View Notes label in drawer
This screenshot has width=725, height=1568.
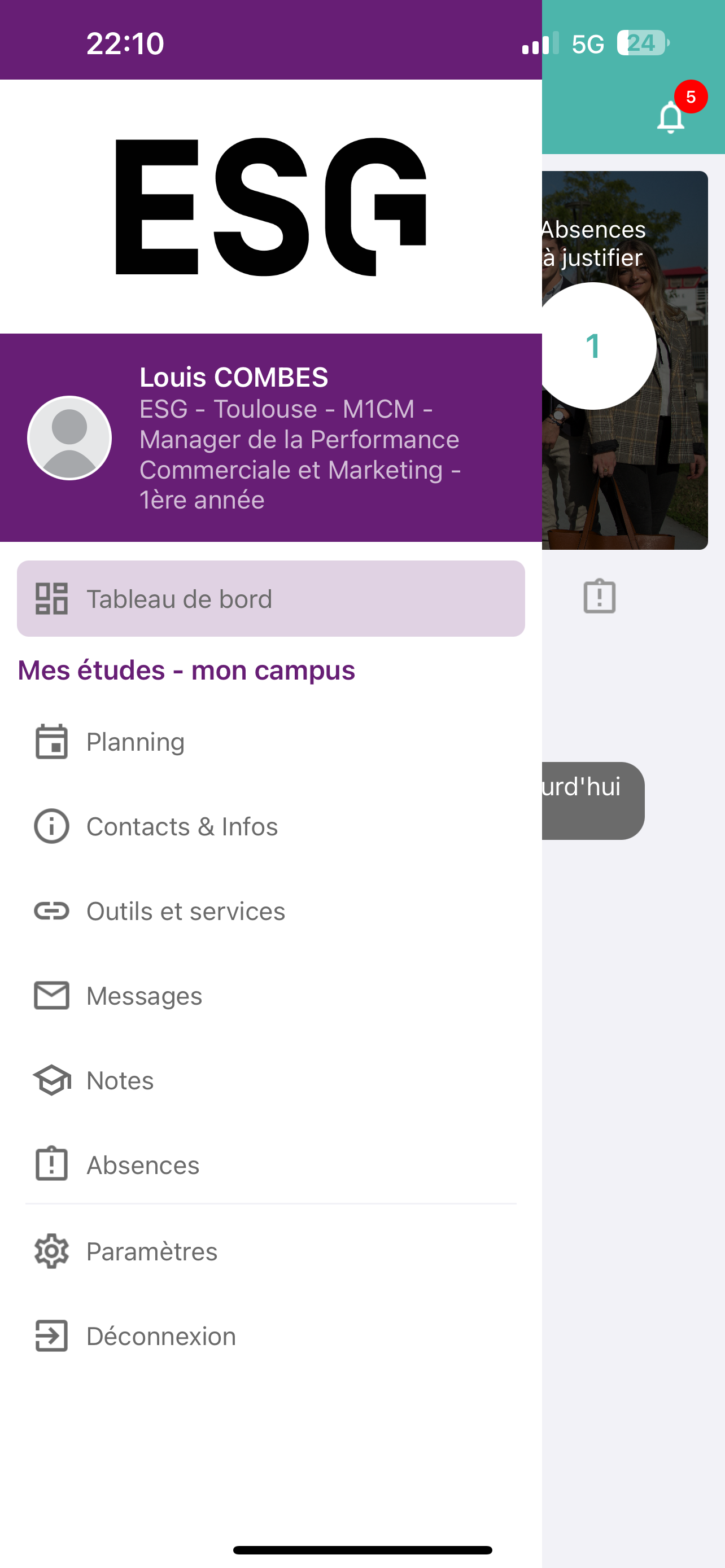coord(120,1080)
